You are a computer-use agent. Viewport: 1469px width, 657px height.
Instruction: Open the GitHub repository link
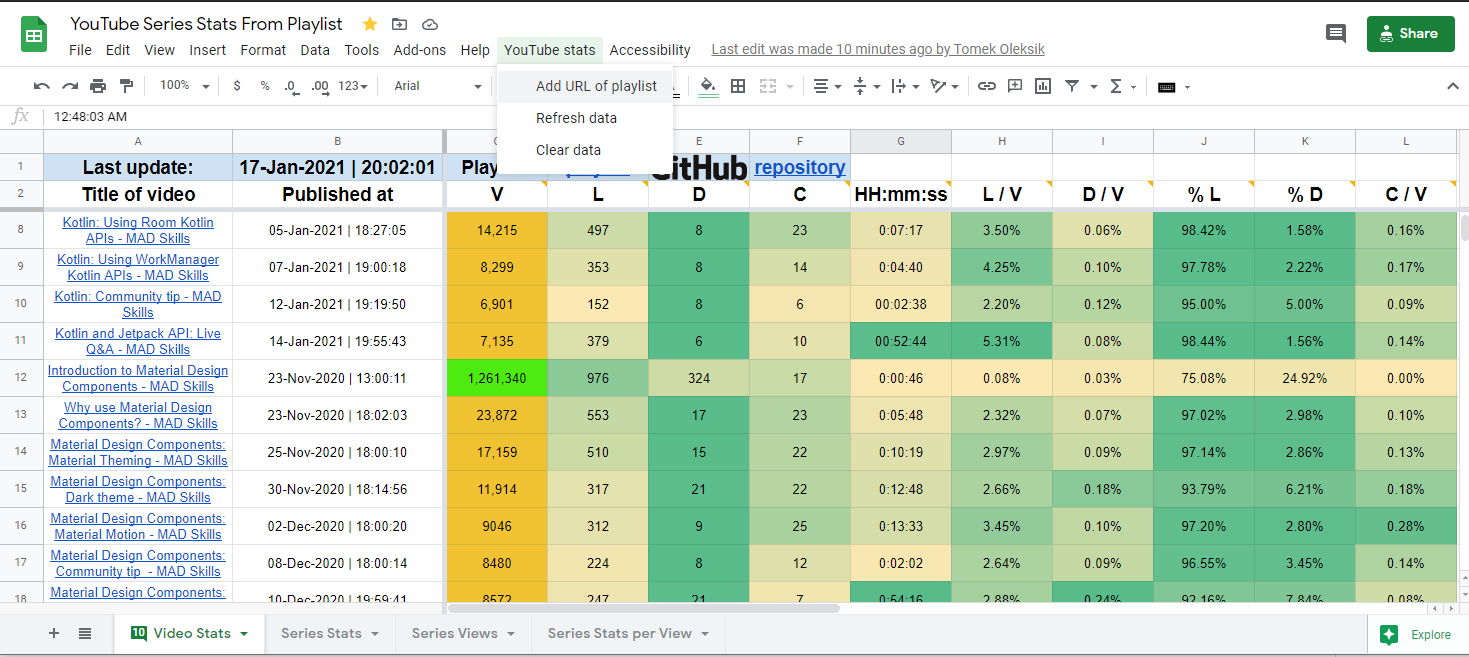pos(800,167)
